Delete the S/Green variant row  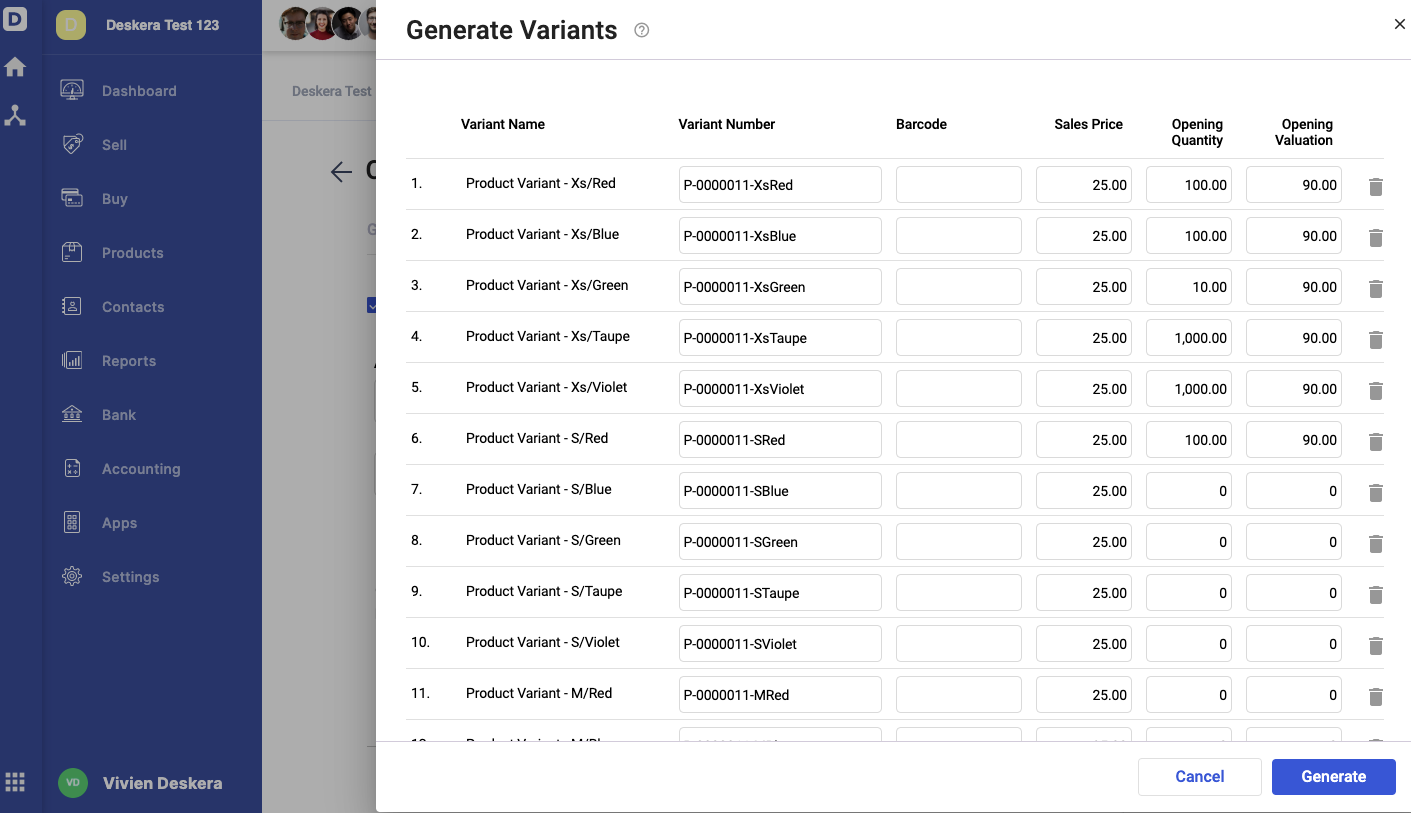1376,544
